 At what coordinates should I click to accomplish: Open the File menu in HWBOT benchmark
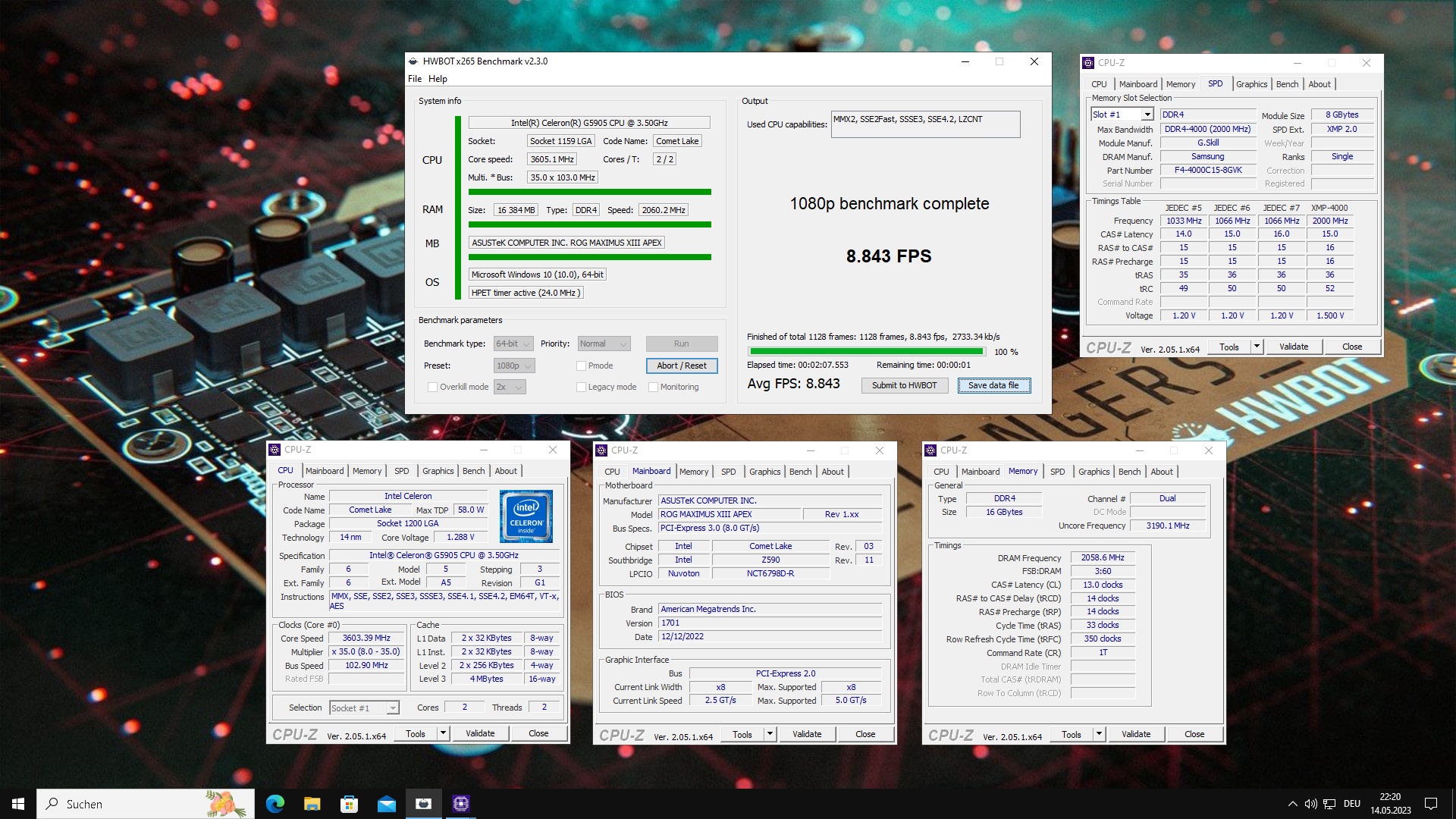click(x=415, y=79)
